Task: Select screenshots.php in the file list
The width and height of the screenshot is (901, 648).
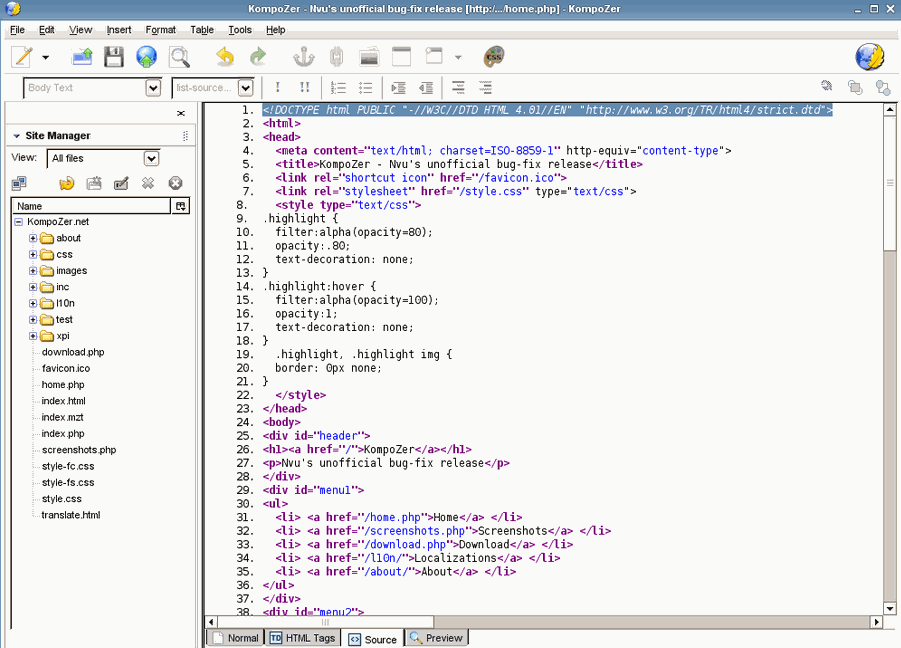Action: pos(79,450)
